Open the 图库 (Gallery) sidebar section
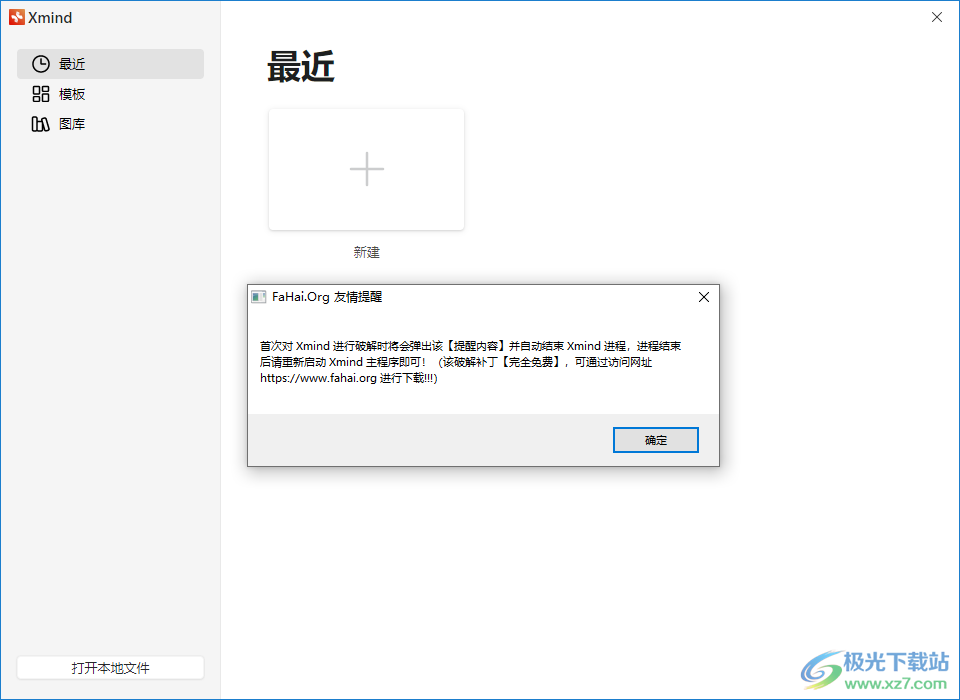960x700 pixels. tap(110, 124)
